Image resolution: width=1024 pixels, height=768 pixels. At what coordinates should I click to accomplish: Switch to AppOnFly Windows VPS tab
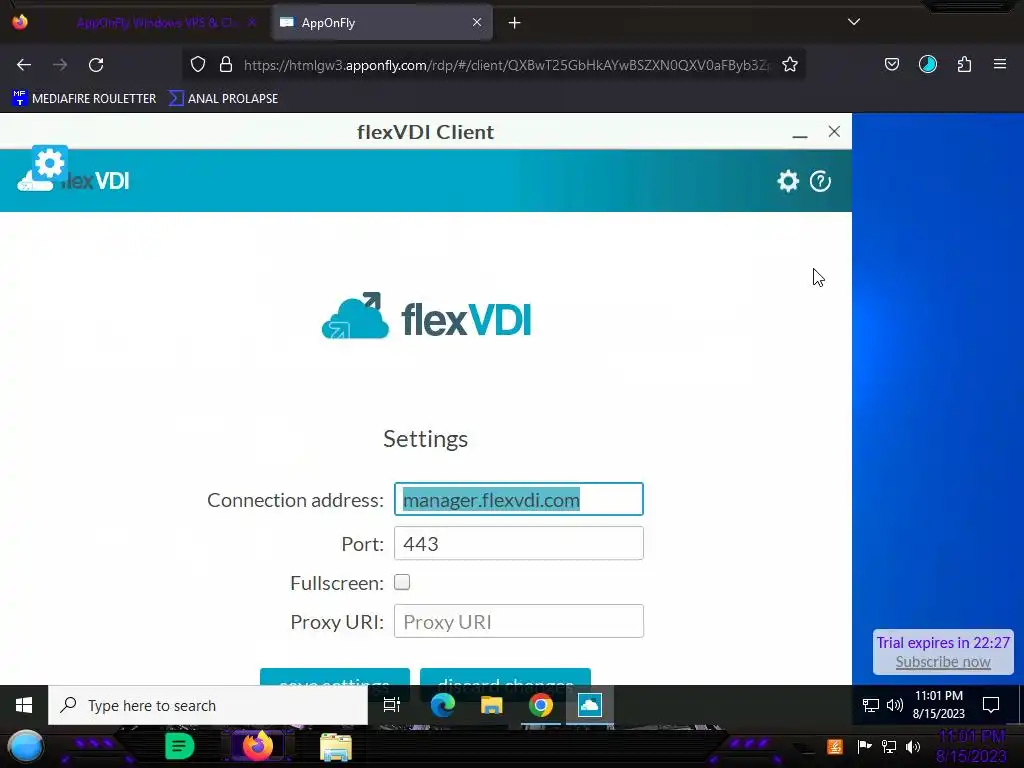(155, 23)
